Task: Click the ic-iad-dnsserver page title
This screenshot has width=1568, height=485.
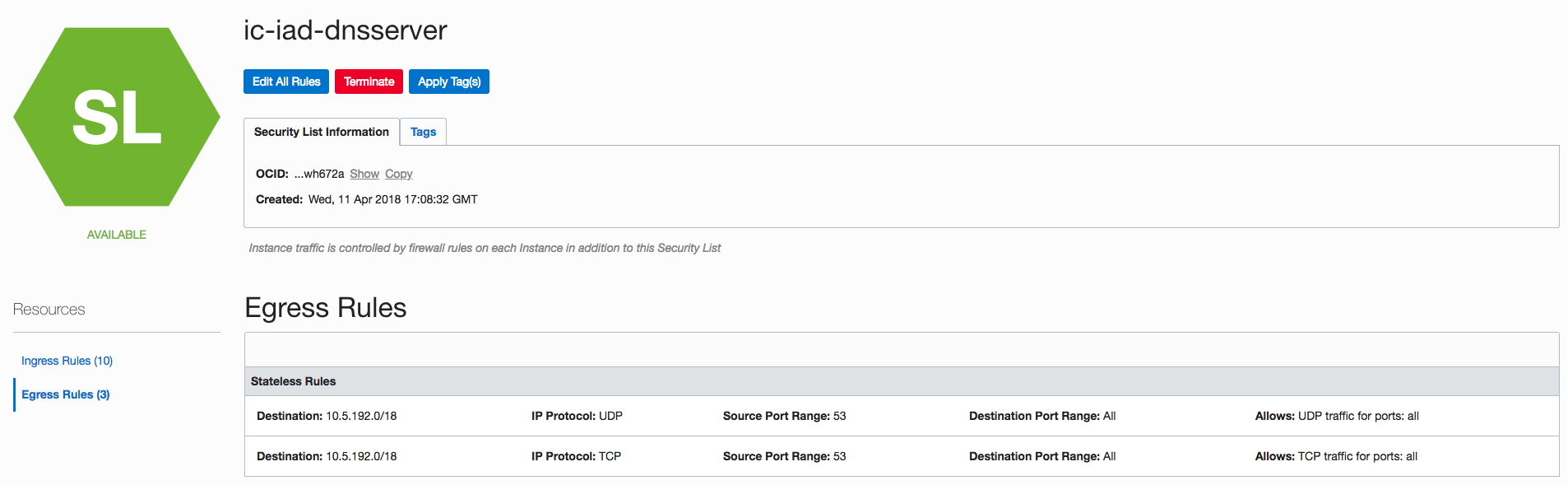Action: click(345, 30)
